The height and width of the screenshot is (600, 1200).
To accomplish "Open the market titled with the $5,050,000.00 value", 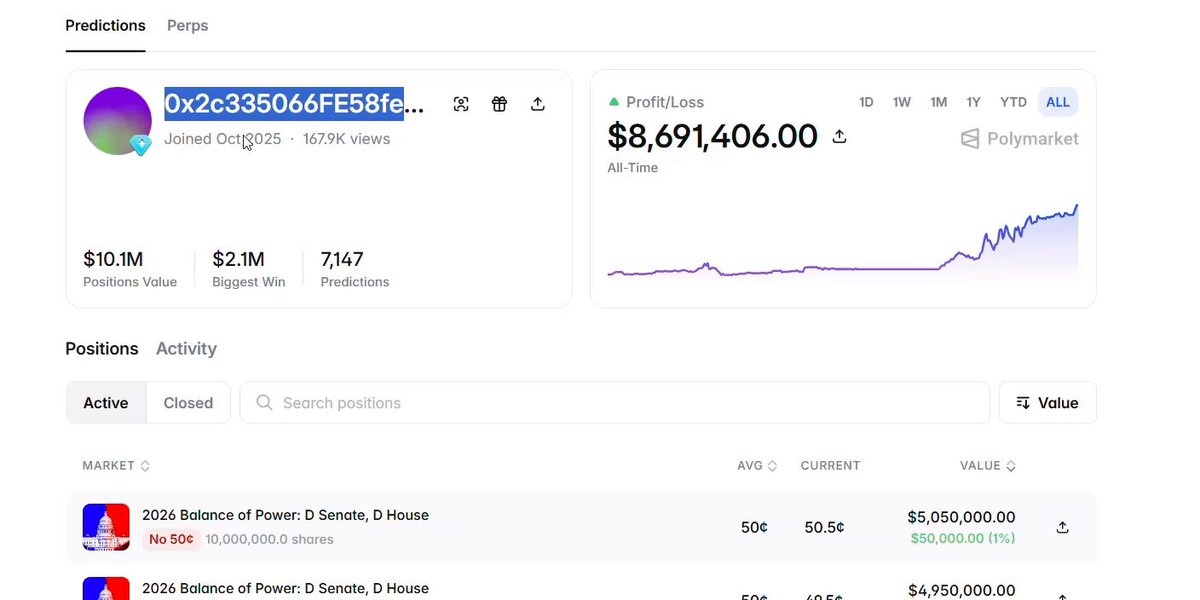I will [285, 515].
